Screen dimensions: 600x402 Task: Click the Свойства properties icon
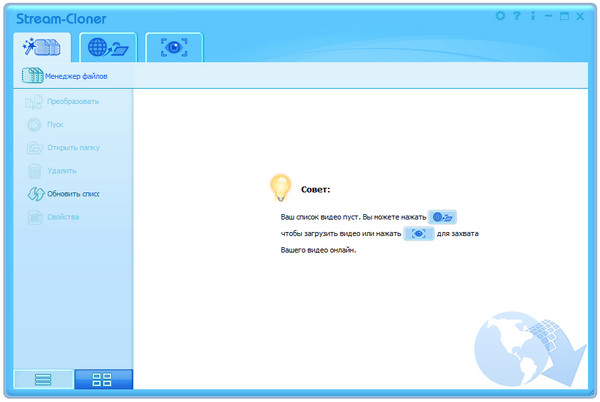click(x=35, y=217)
